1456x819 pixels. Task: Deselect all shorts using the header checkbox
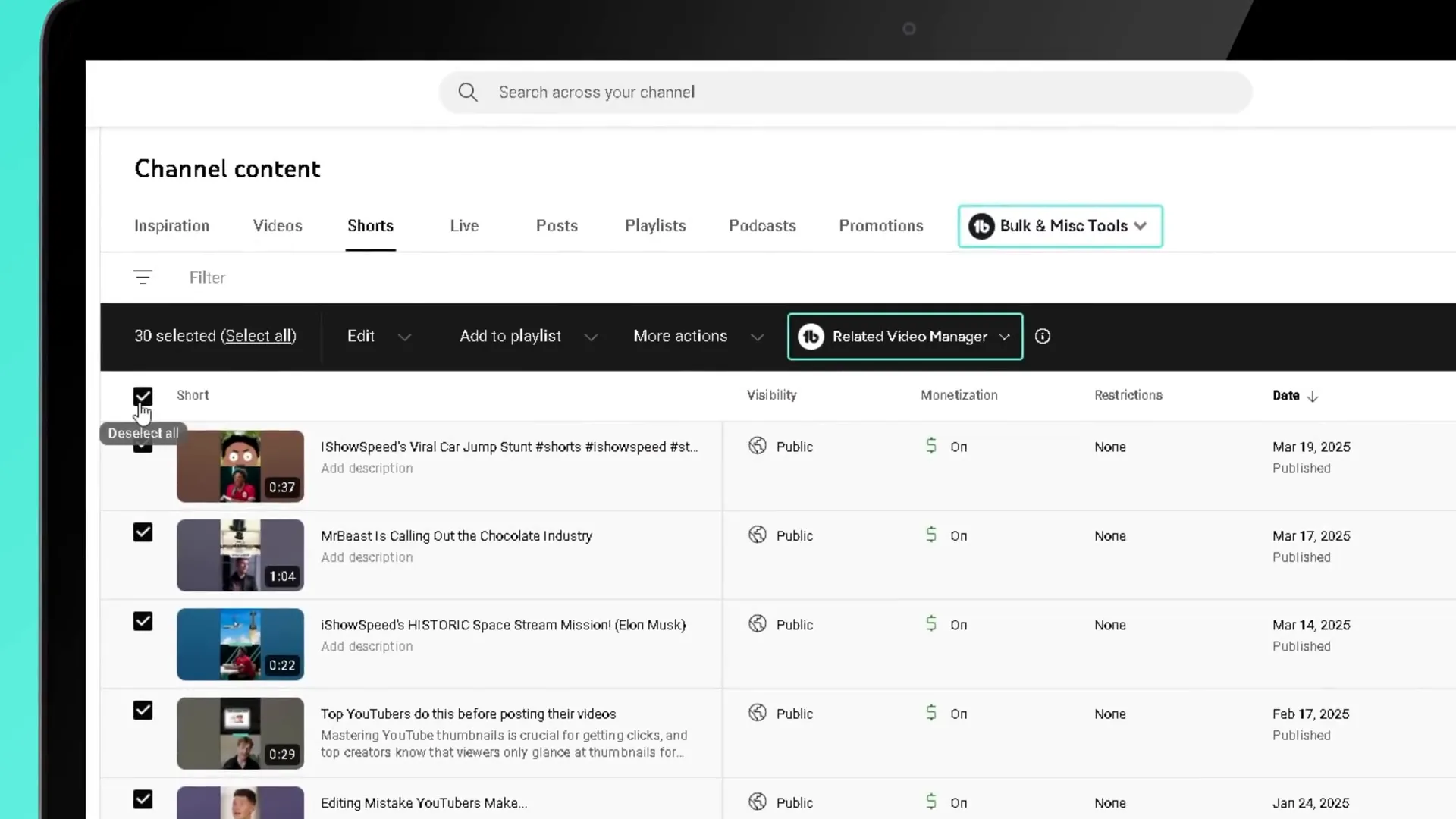click(x=143, y=396)
